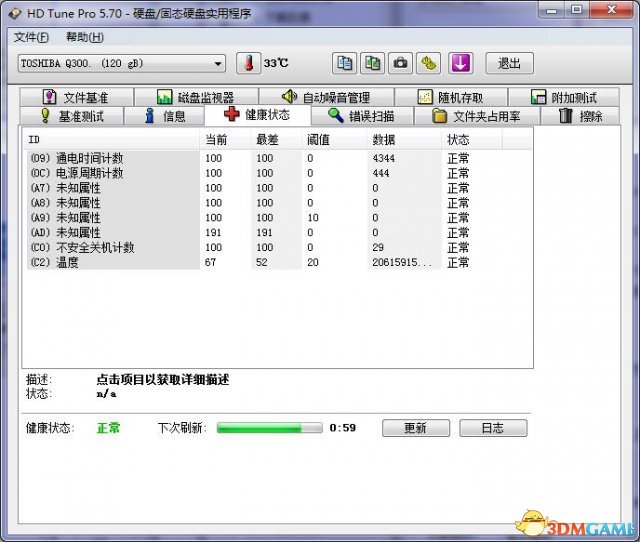This screenshot has height=542, width=640.
Task: Select the 健康状态 tab
Action: click(x=258, y=115)
